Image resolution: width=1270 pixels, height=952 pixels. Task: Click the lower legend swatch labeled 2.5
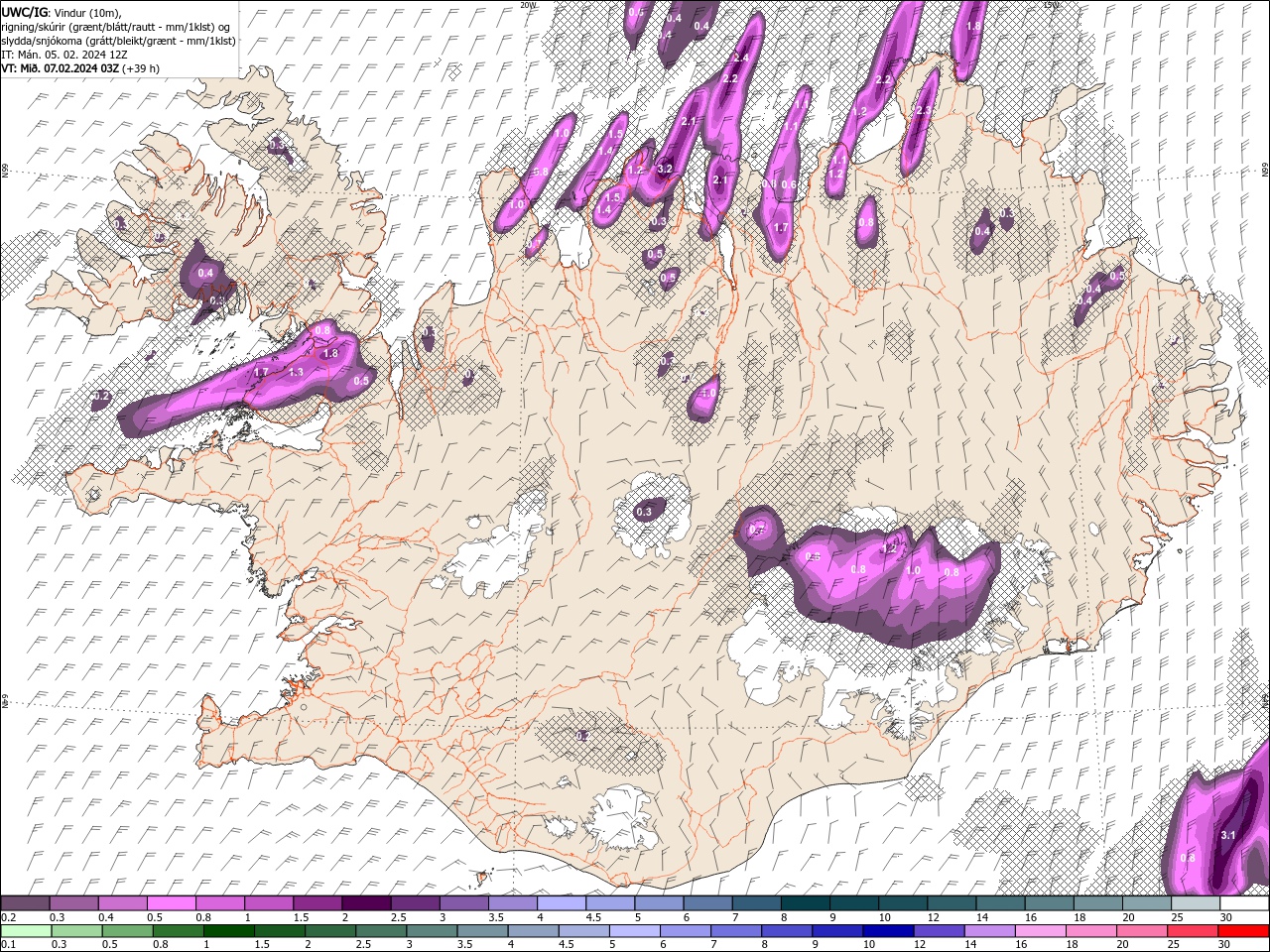(380, 930)
